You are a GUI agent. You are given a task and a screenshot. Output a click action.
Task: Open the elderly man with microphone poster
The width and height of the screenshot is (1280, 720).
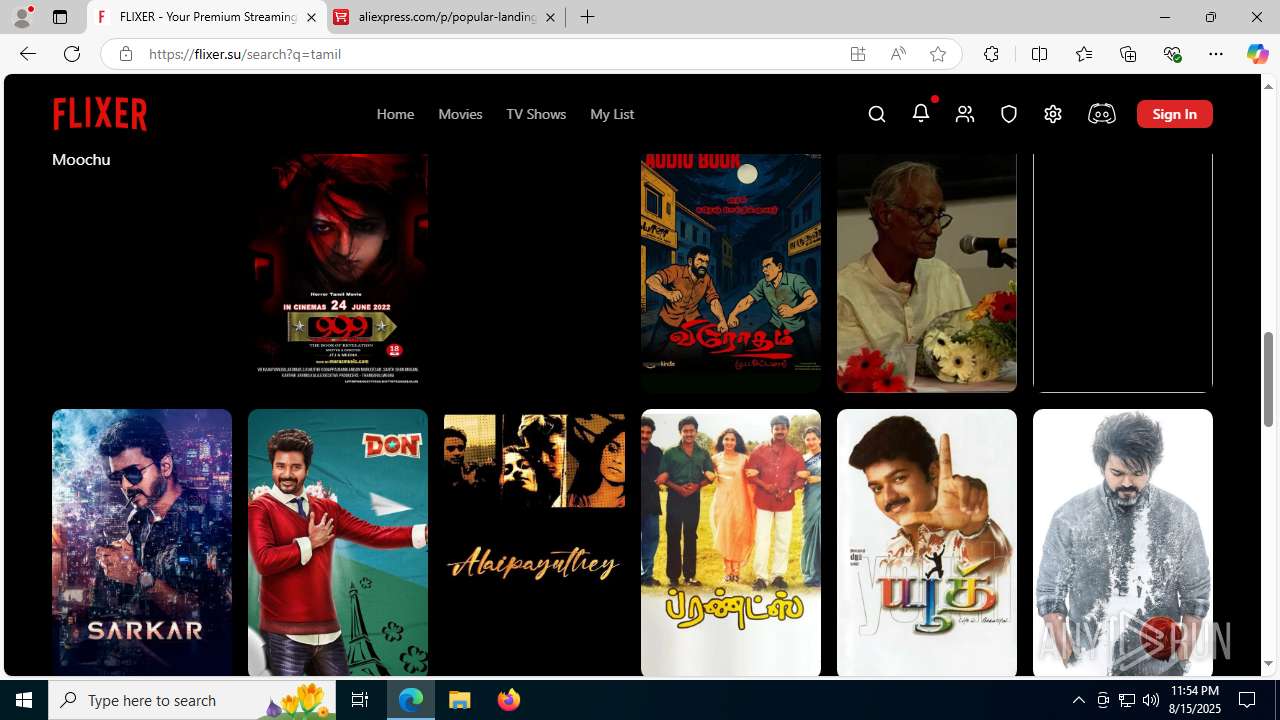[x=927, y=272]
